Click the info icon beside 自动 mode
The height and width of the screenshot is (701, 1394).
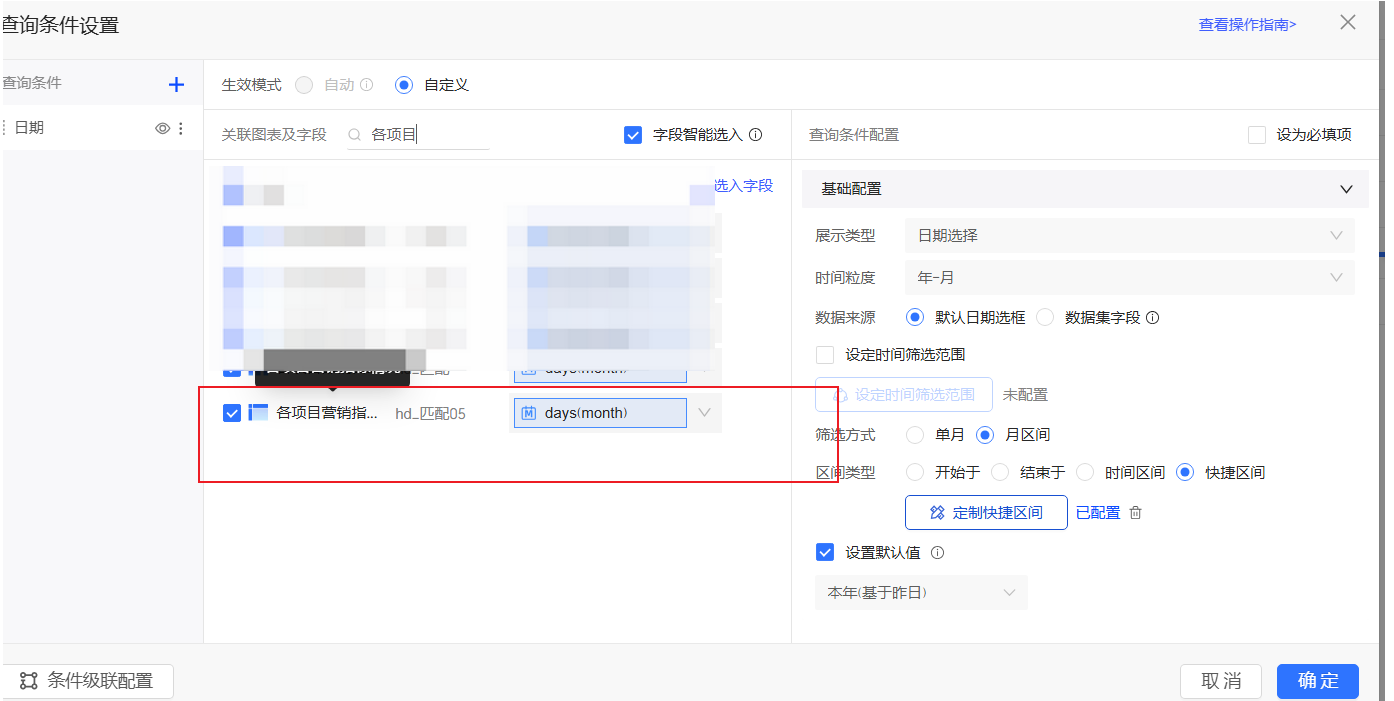tap(367, 85)
